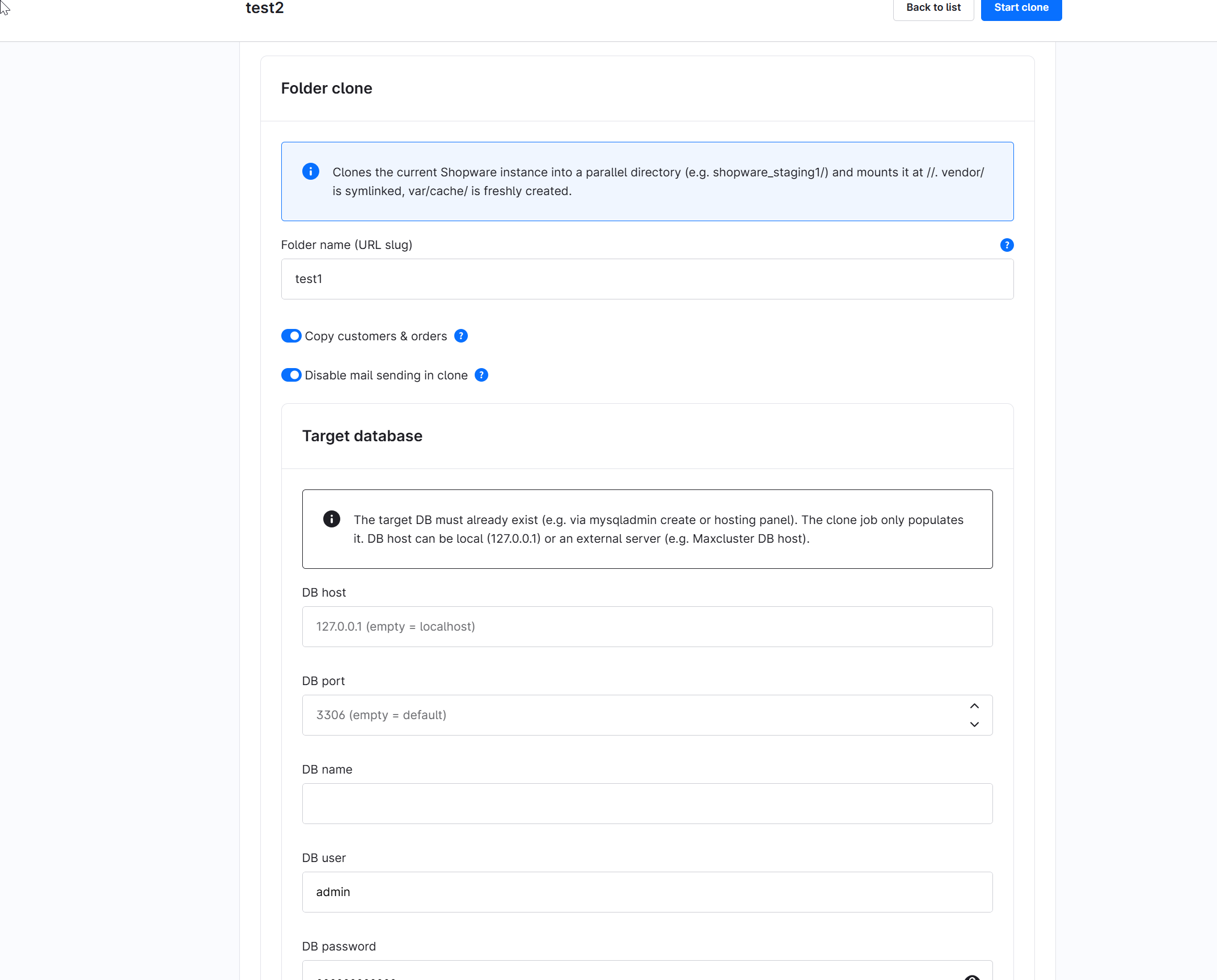The image size is (1217, 980).
Task: Click the 'Disable mail sending in clone' label text
Action: pyautogui.click(x=386, y=375)
